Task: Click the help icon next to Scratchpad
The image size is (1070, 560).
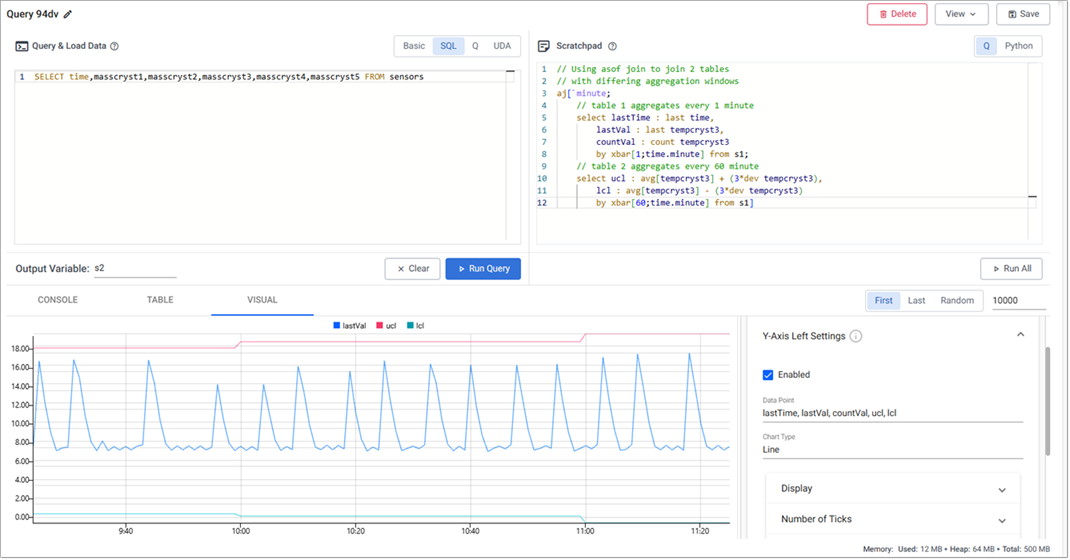Action: (x=612, y=46)
